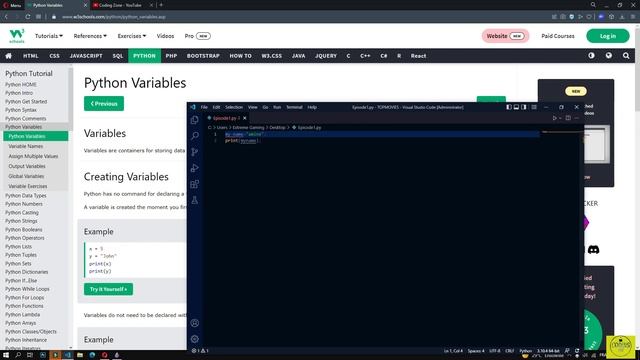Open browser downloads icon

tap(622, 17)
